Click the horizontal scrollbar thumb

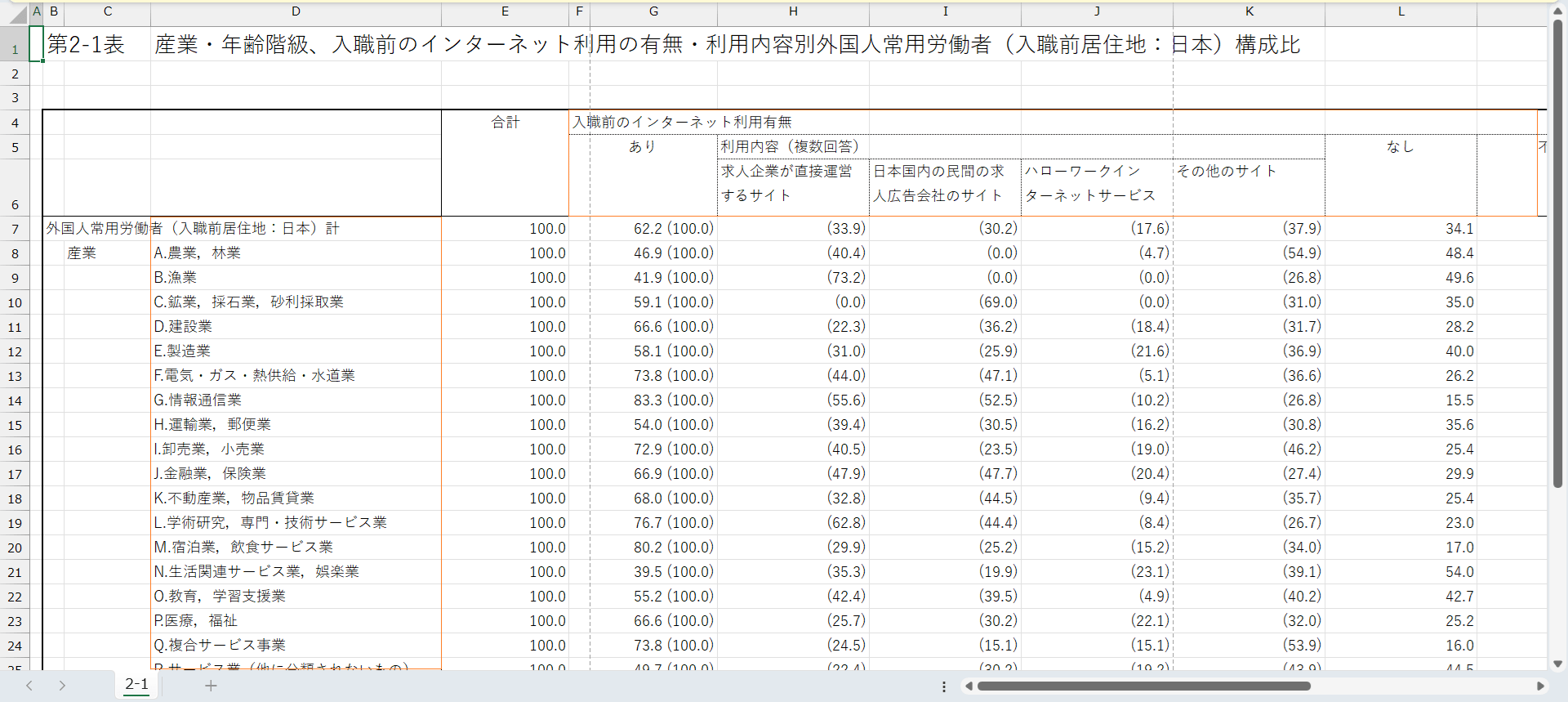click(x=1143, y=686)
